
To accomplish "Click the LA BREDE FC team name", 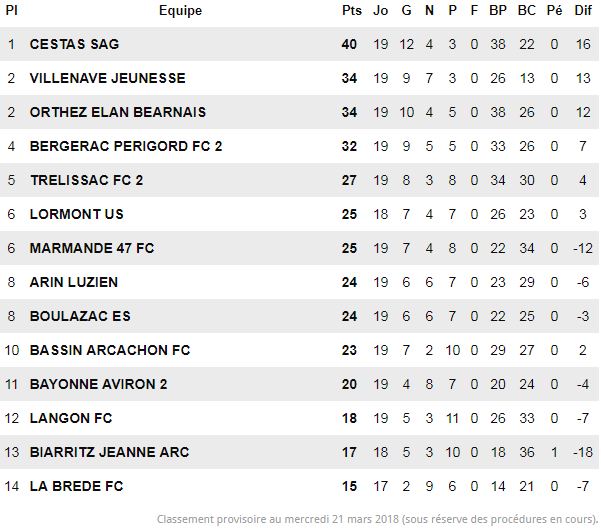I will [77, 487].
